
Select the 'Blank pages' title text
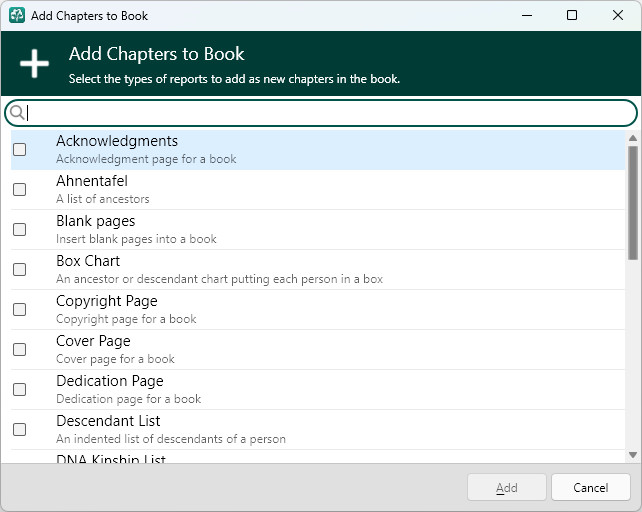click(96, 221)
